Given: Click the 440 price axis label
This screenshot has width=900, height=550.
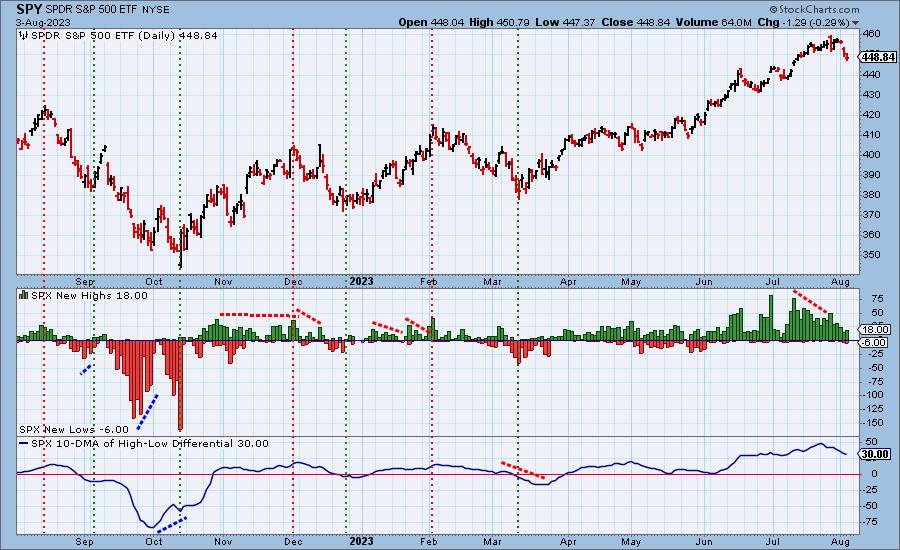Looking at the screenshot, I should (871, 74).
